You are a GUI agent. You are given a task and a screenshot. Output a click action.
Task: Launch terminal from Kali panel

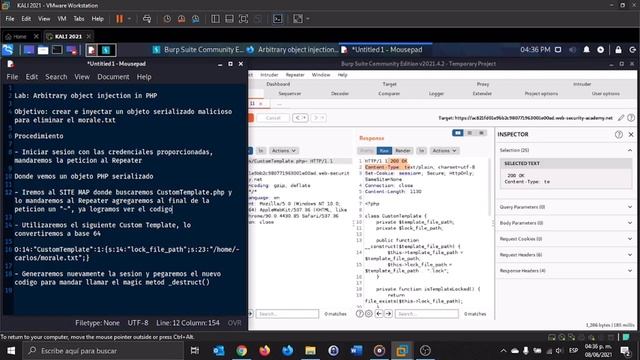click(57, 50)
